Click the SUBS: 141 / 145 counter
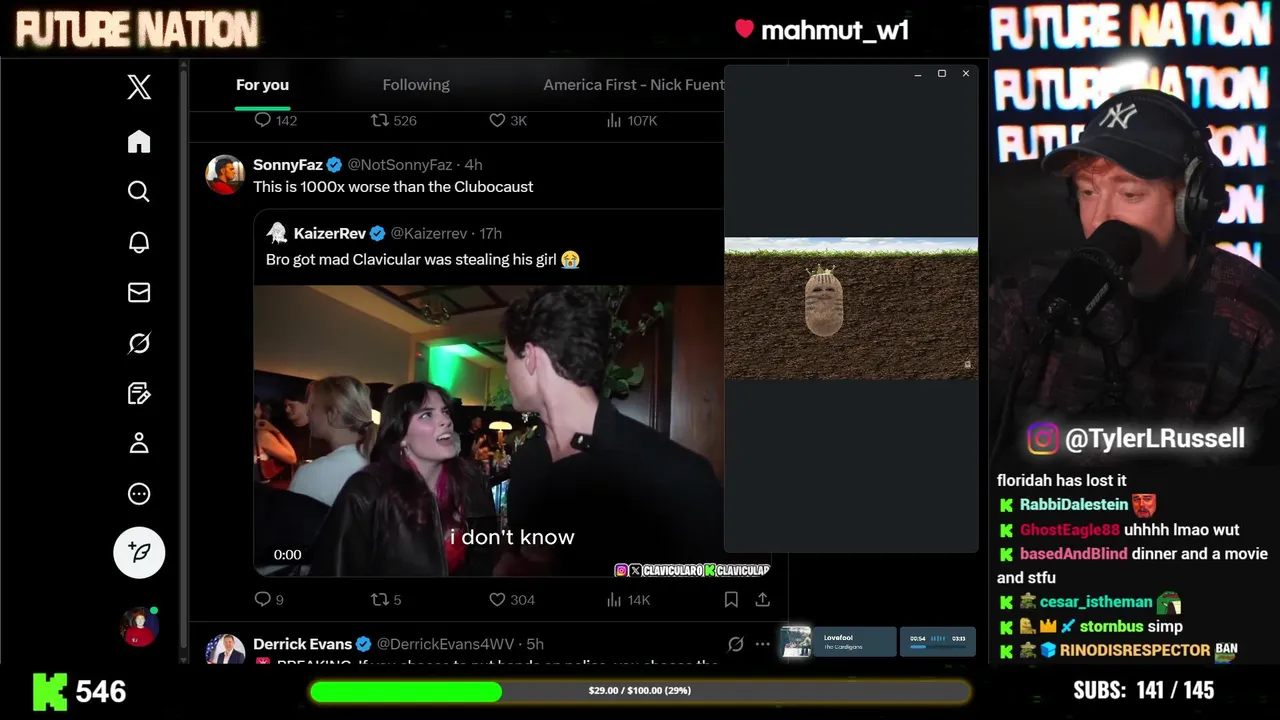 pyautogui.click(x=1144, y=690)
